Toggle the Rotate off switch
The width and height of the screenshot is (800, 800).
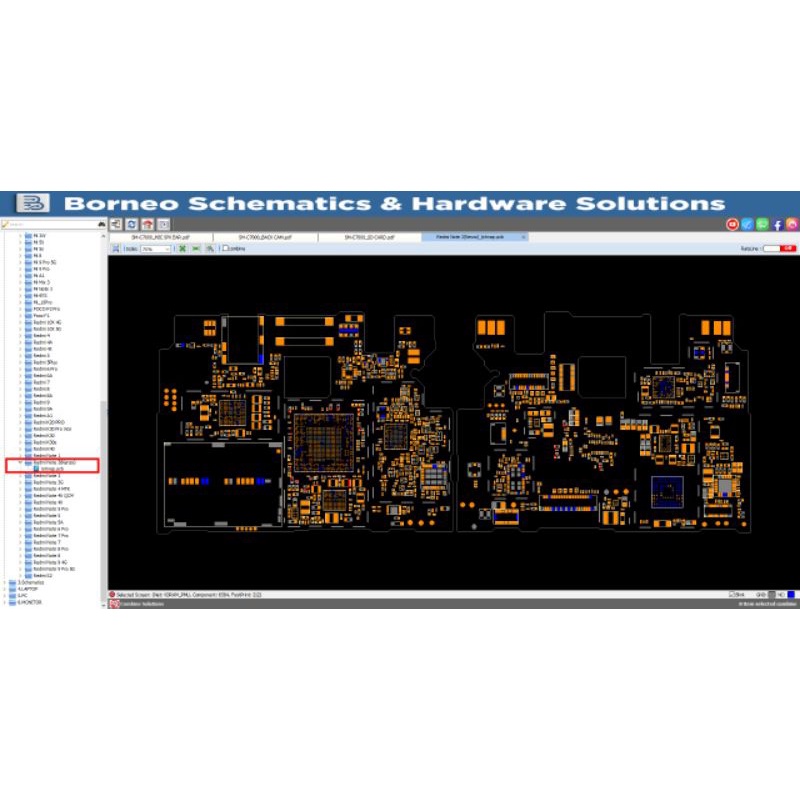point(780,248)
